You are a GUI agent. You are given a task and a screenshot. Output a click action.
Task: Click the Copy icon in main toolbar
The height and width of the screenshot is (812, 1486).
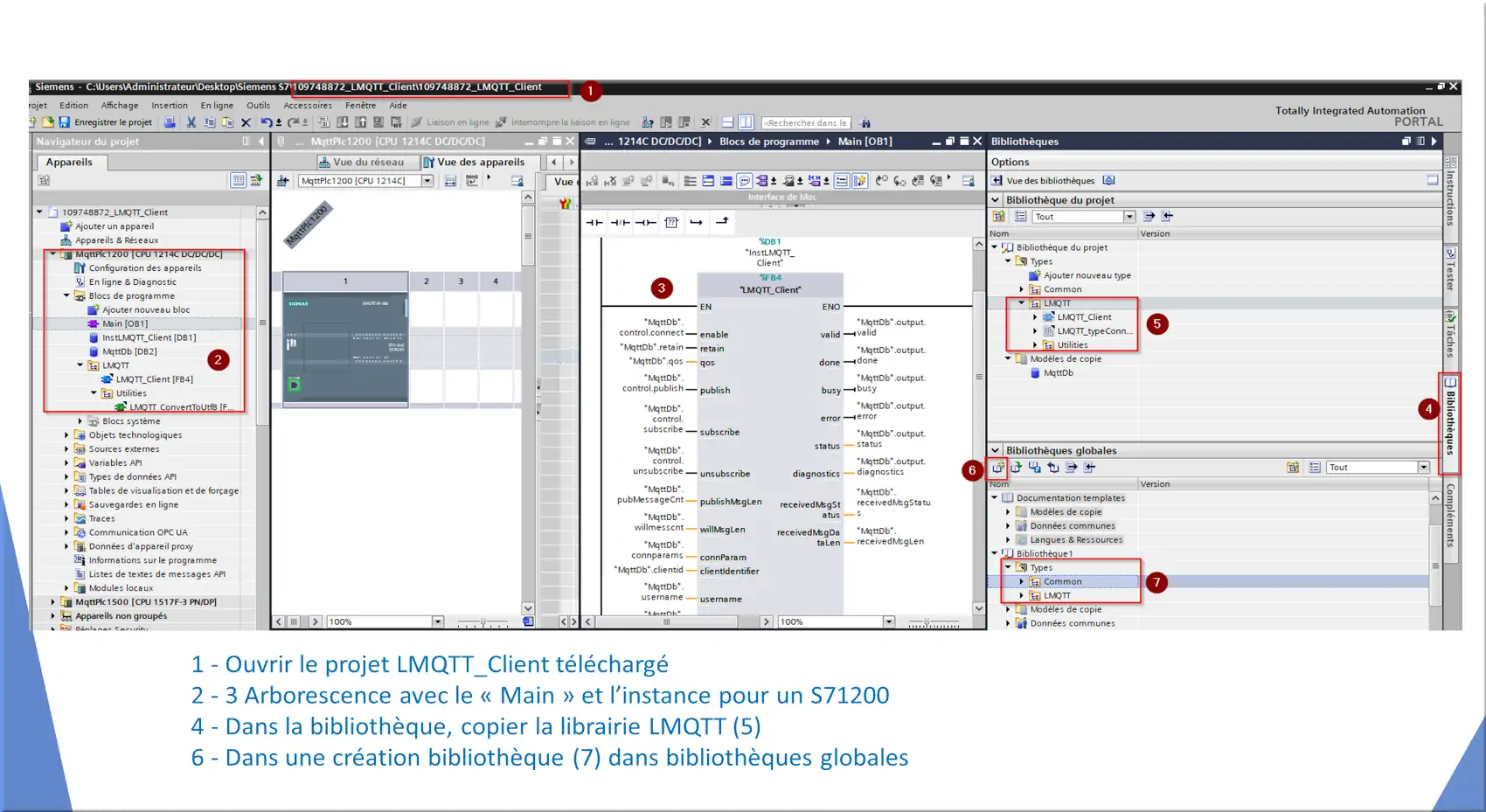click(x=210, y=122)
